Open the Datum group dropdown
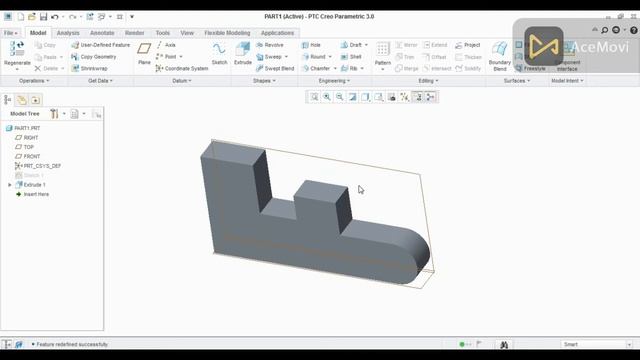This screenshot has height=360, width=640. (182, 81)
